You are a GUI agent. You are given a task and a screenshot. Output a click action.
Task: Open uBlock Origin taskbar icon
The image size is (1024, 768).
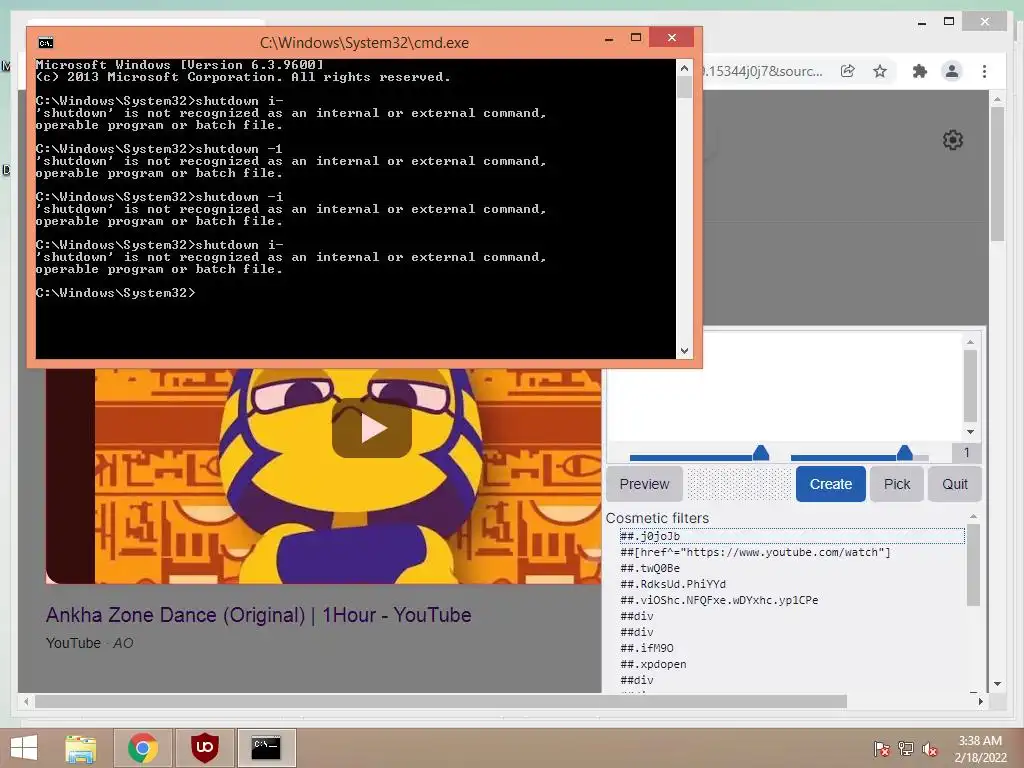(x=204, y=748)
